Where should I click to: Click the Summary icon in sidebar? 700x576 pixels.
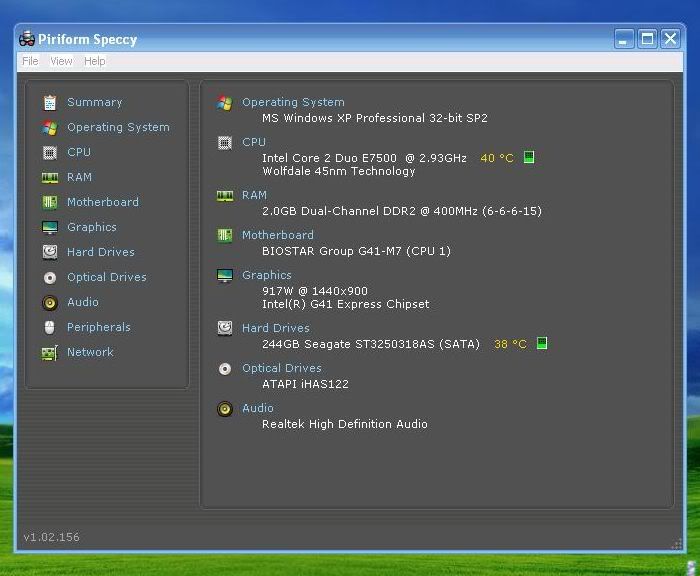(50, 102)
